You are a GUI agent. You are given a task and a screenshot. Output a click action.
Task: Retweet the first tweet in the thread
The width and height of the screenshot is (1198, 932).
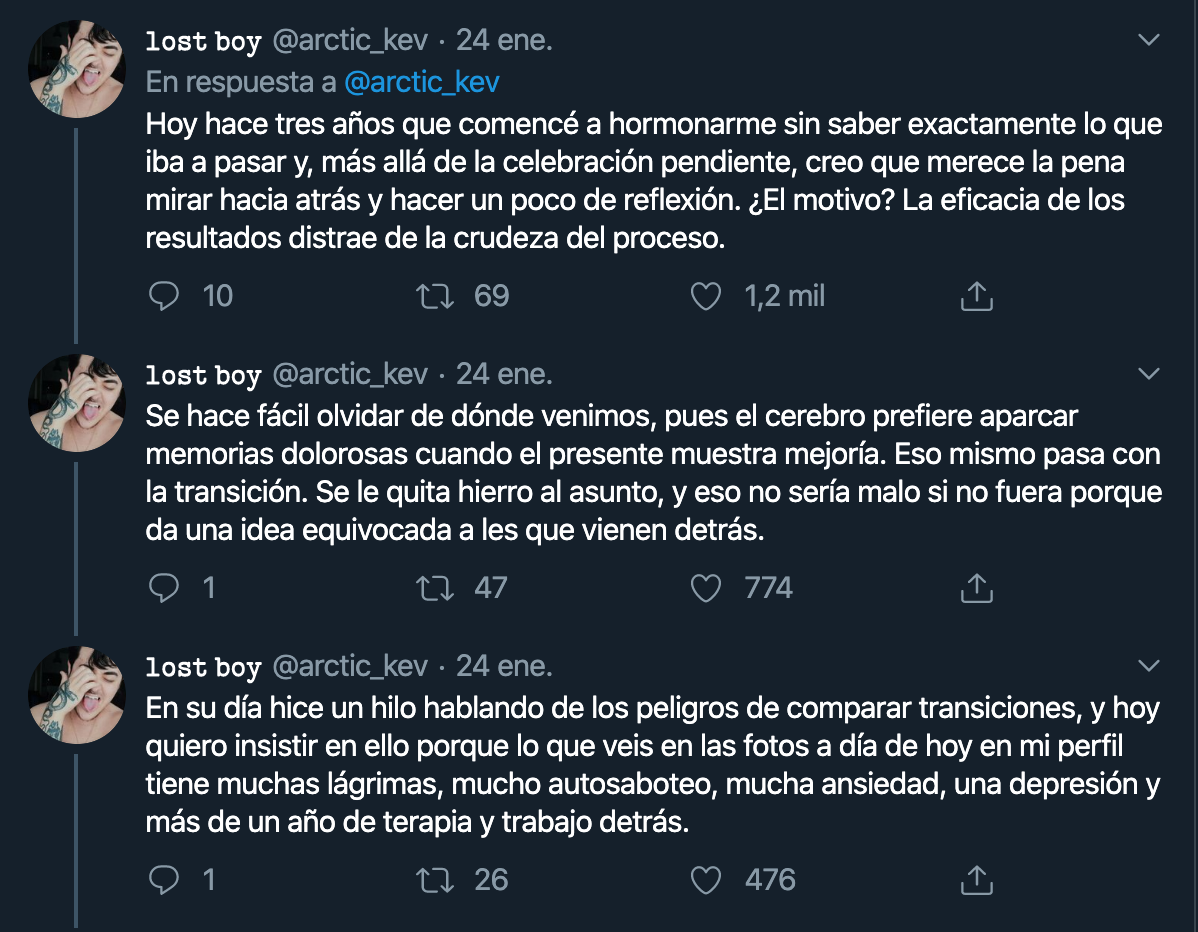coord(436,296)
